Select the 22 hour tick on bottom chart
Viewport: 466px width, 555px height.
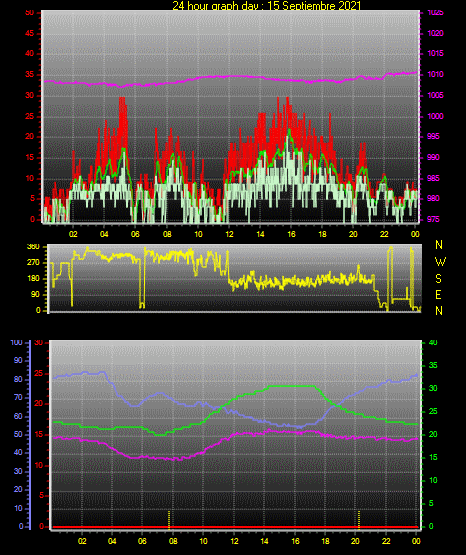[386, 541]
